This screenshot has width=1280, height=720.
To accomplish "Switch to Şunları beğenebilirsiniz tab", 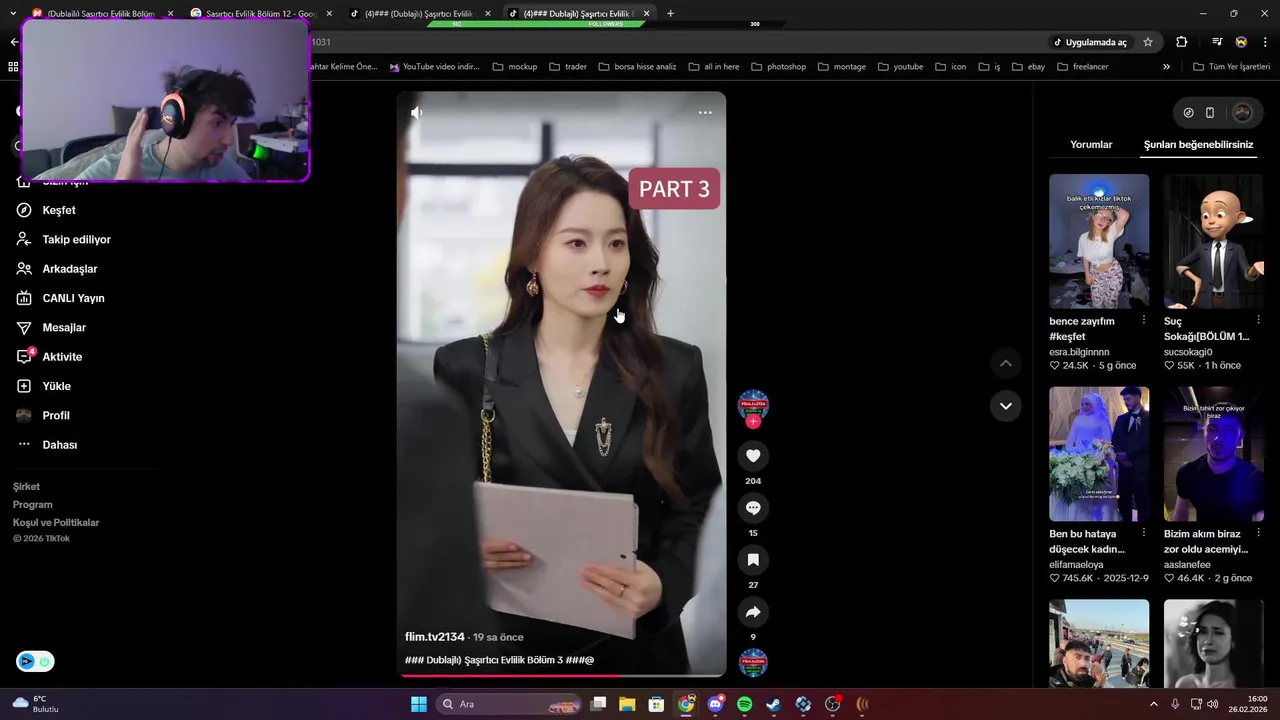I will [1198, 145].
